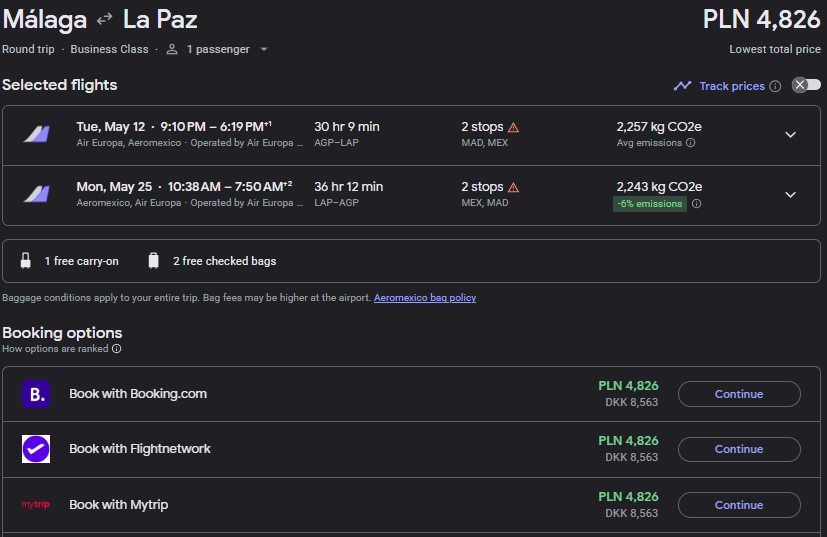The height and width of the screenshot is (537, 827).
Task: Toggle the Track prices switch
Action: (x=806, y=85)
